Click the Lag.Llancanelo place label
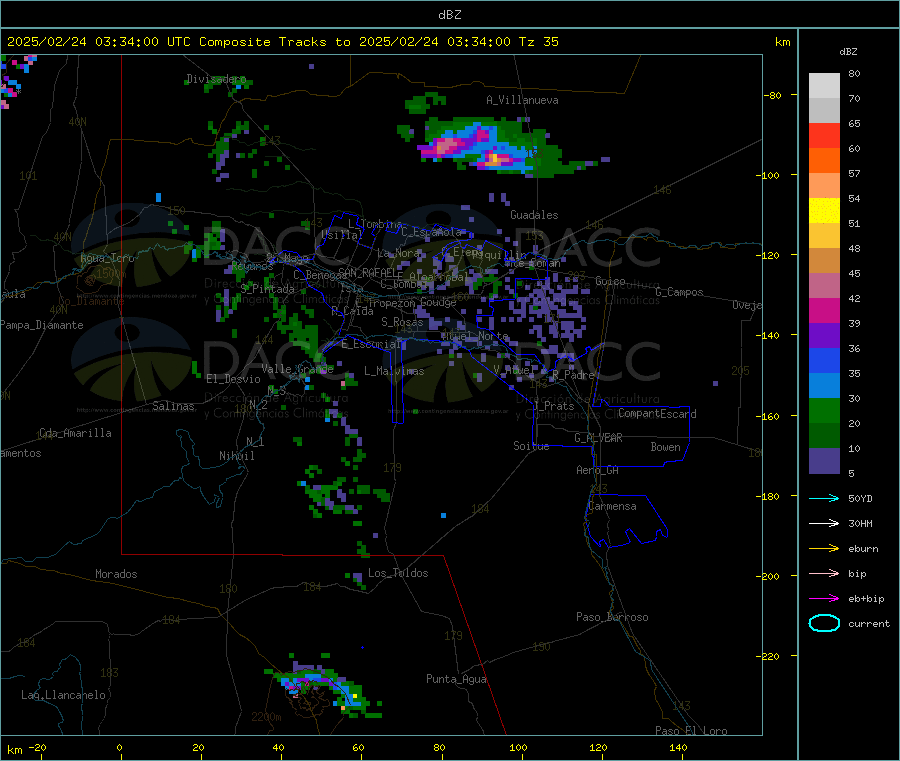Image resolution: width=900 pixels, height=761 pixels. 63,695
